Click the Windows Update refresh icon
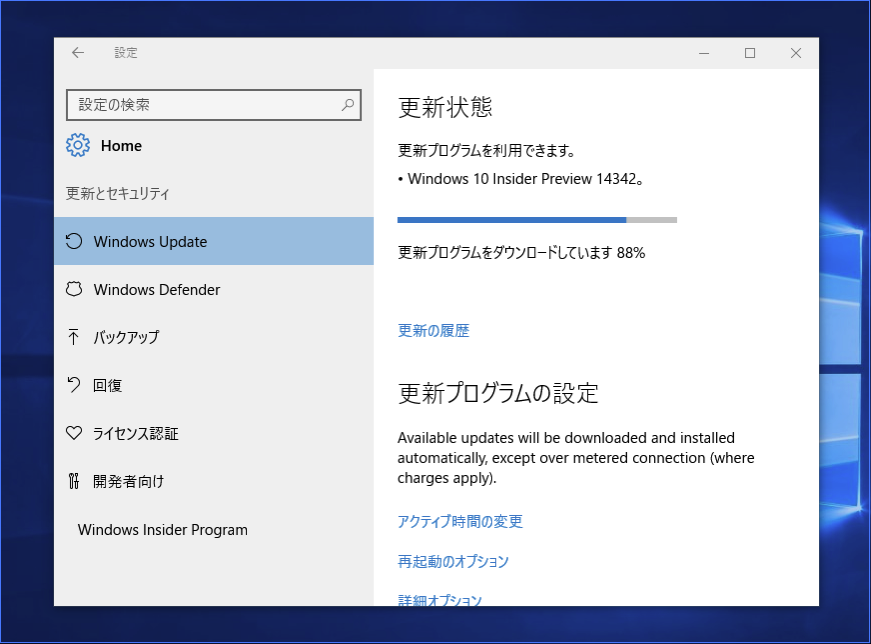 point(74,241)
